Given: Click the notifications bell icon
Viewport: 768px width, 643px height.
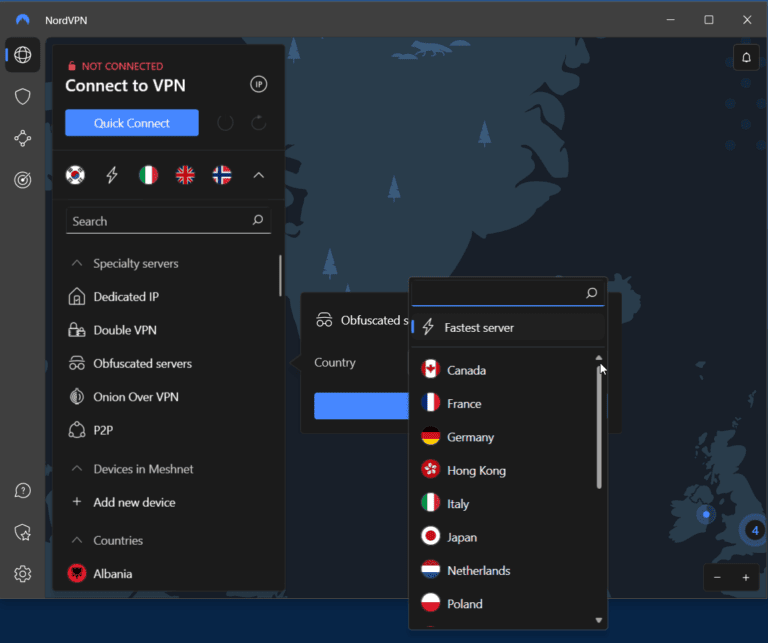Looking at the screenshot, I should [x=746, y=58].
